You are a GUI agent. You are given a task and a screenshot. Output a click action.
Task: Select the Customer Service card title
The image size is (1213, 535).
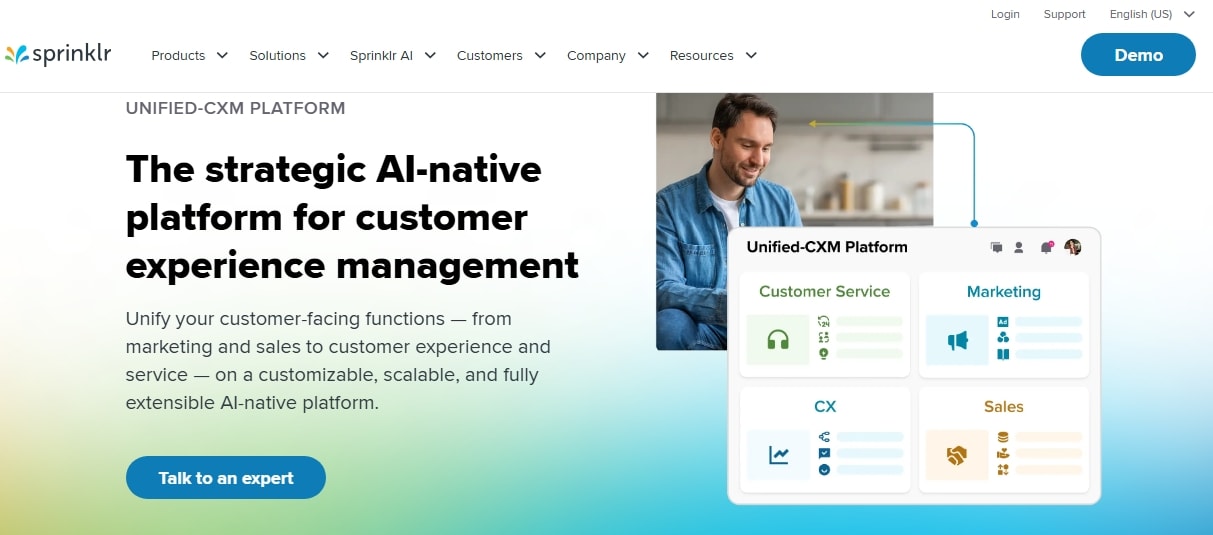[824, 291]
